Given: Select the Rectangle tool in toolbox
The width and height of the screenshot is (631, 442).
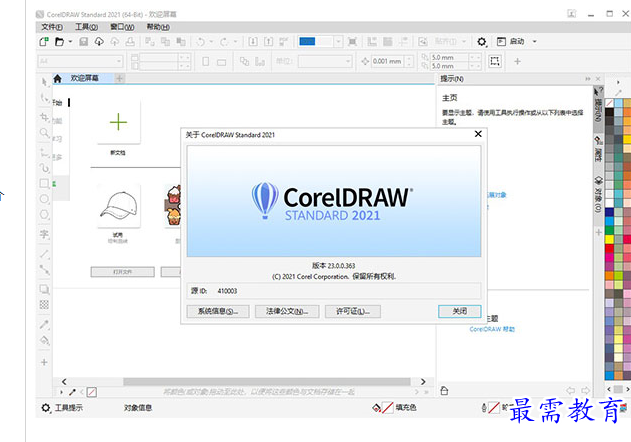Looking at the screenshot, I should point(44,184).
